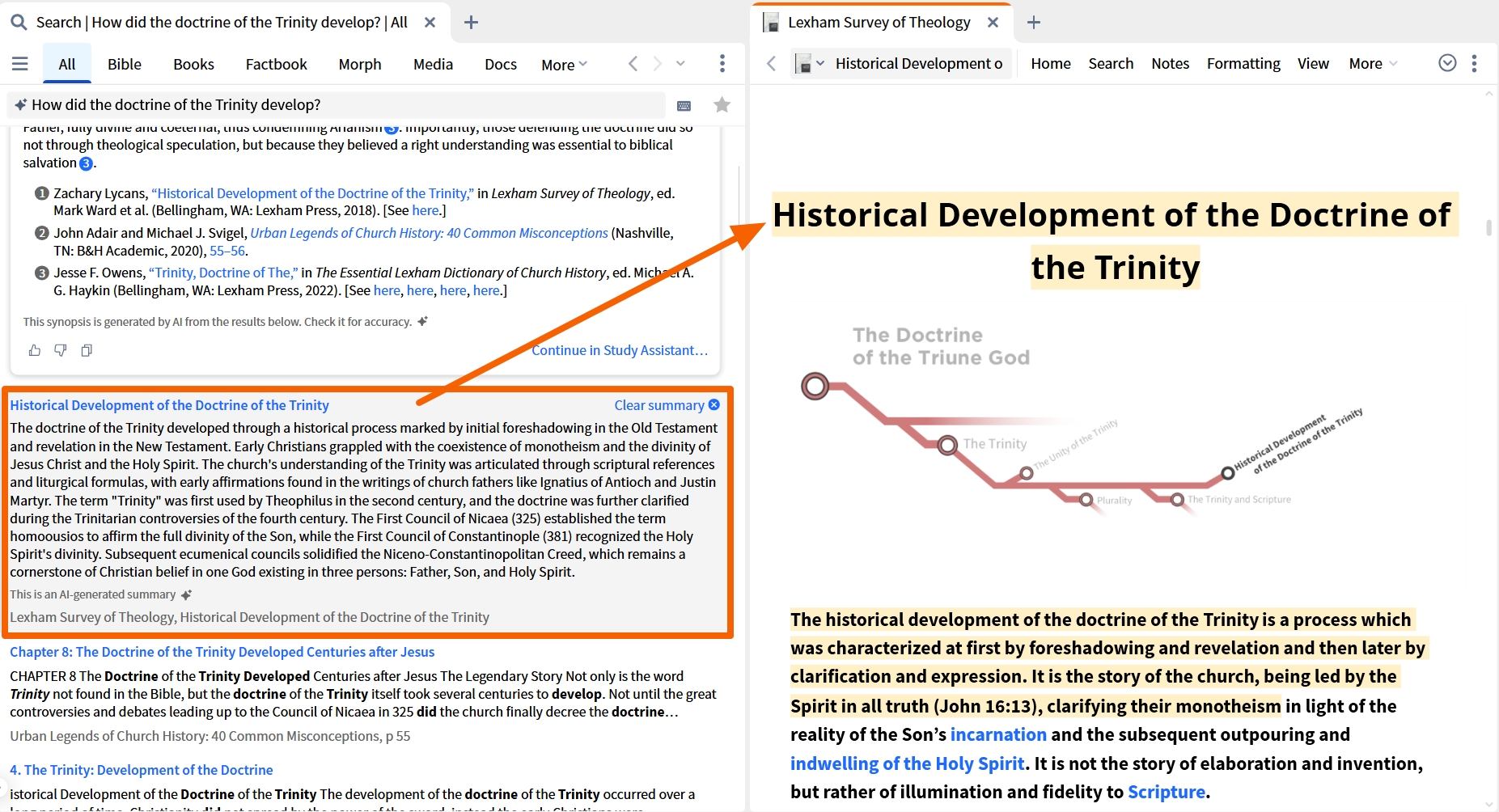Open the book Formatting menu
The height and width of the screenshot is (812, 1499).
[1243, 63]
